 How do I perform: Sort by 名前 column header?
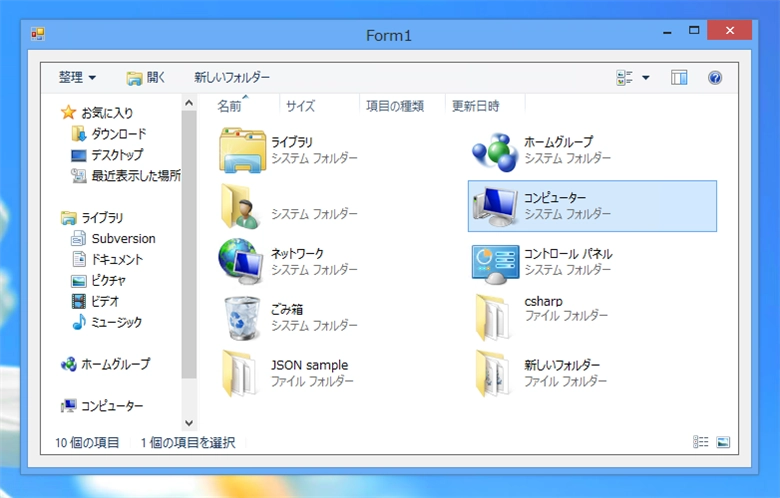[x=229, y=106]
